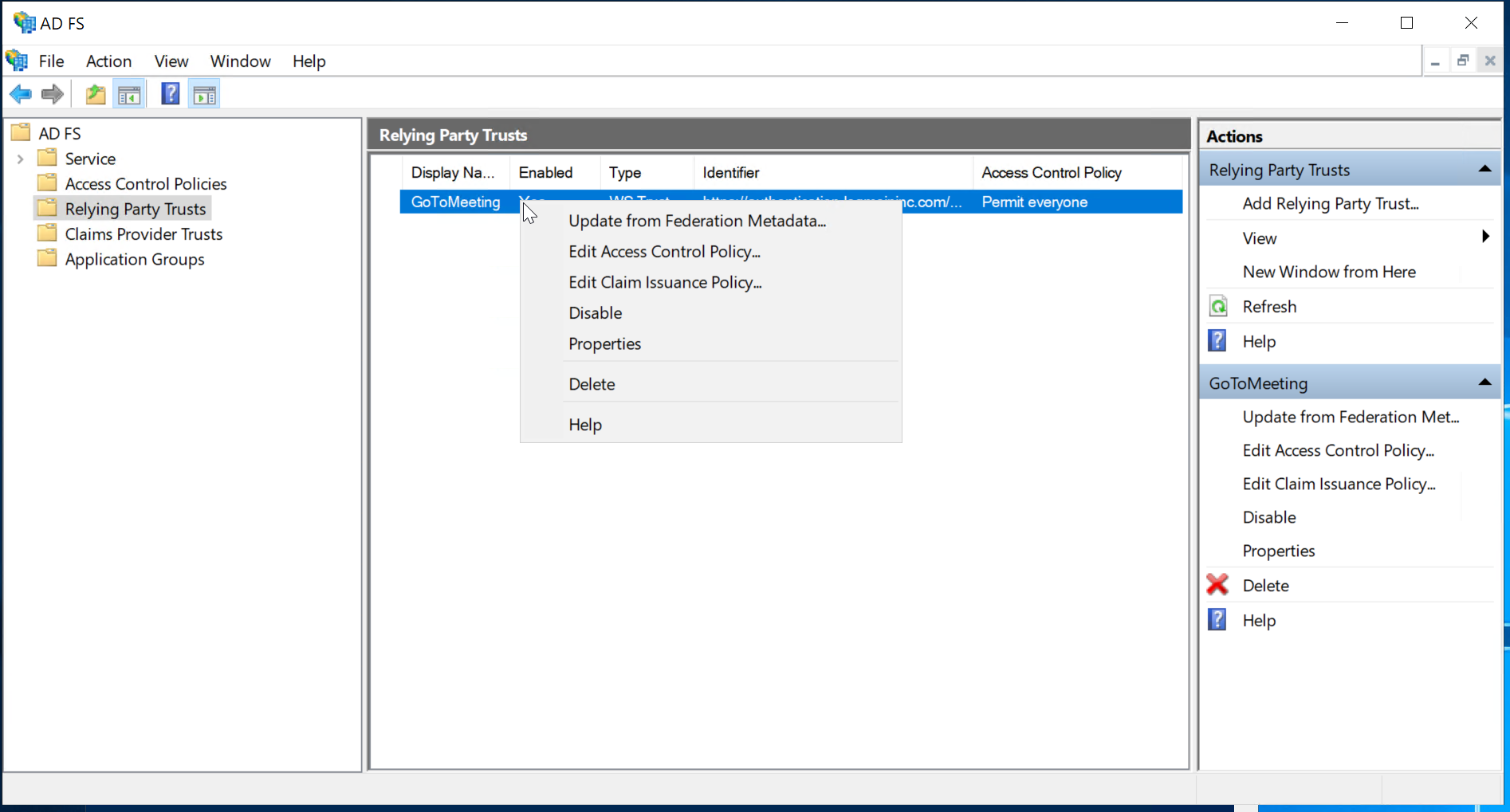
Task: Click the Up One Level folder icon
Action: pyautogui.click(x=96, y=95)
